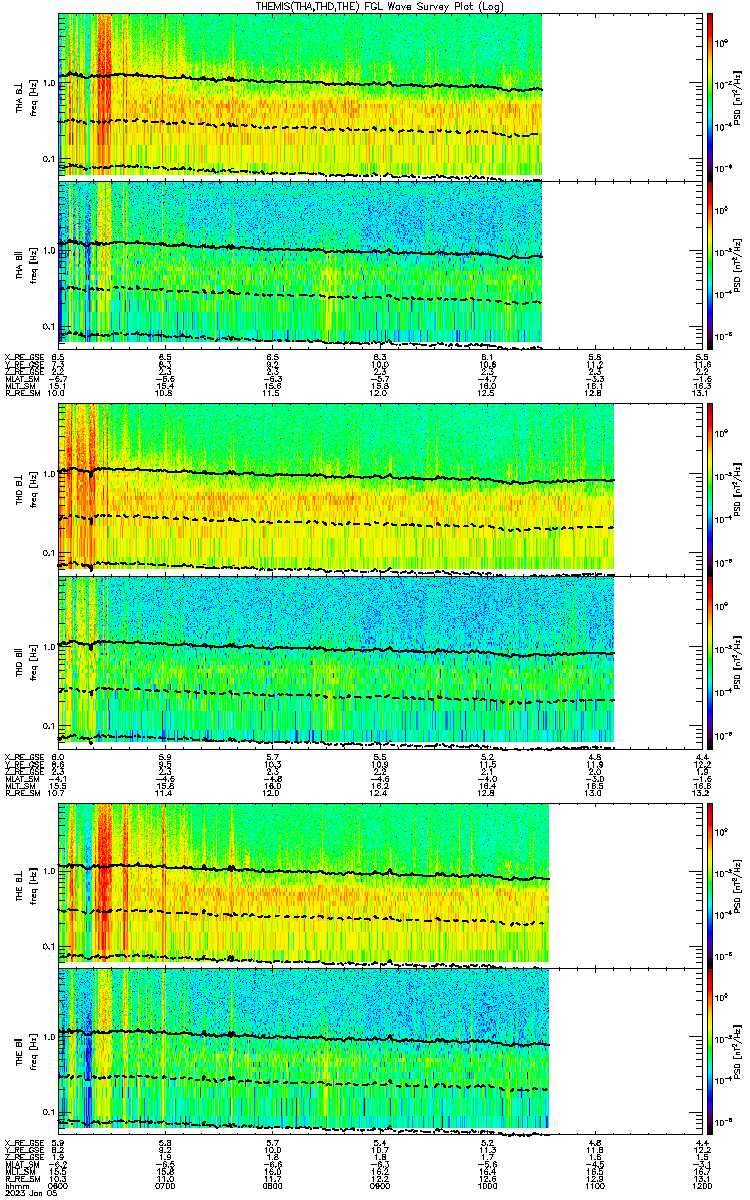Click MLT_SM row label under THD panels
The height and width of the screenshot is (1200, 750).
tap(19, 786)
